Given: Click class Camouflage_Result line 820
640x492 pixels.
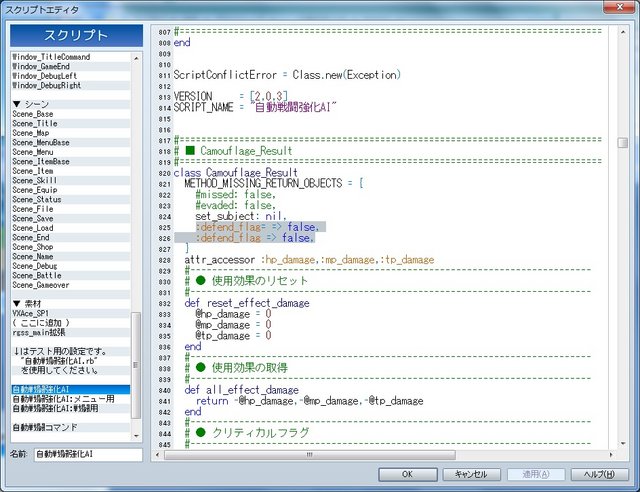Looking at the screenshot, I should click(x=236, y=173).
